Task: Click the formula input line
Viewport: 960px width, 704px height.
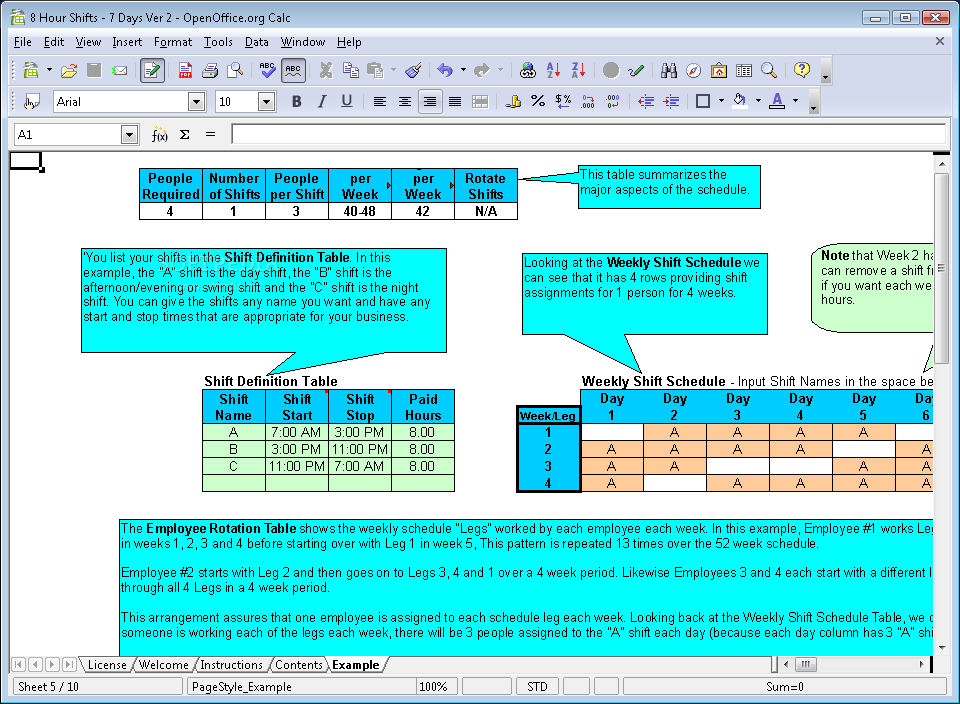Action: coord(589,135)
